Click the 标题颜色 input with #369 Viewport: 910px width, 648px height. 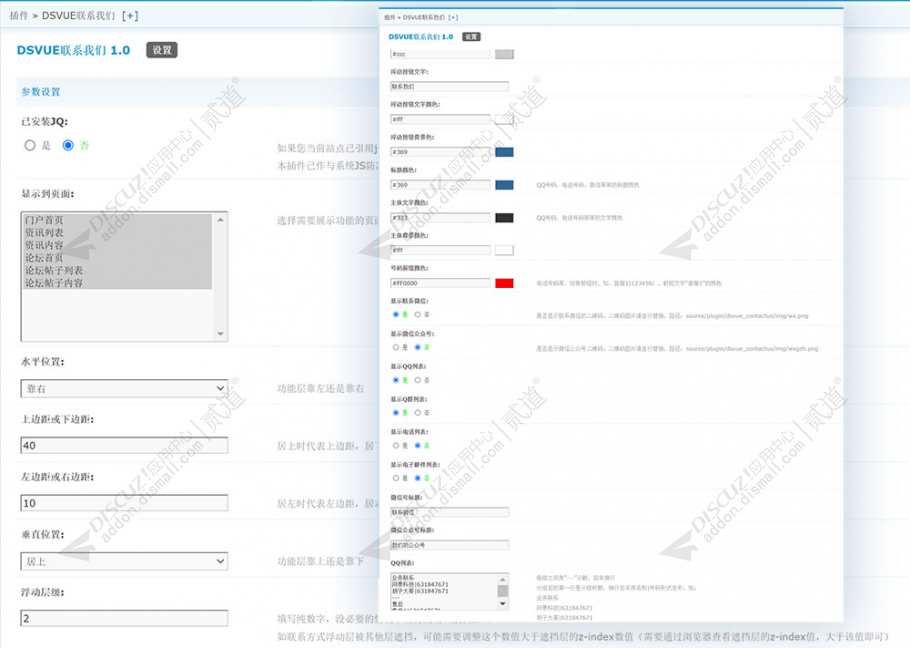440,184
